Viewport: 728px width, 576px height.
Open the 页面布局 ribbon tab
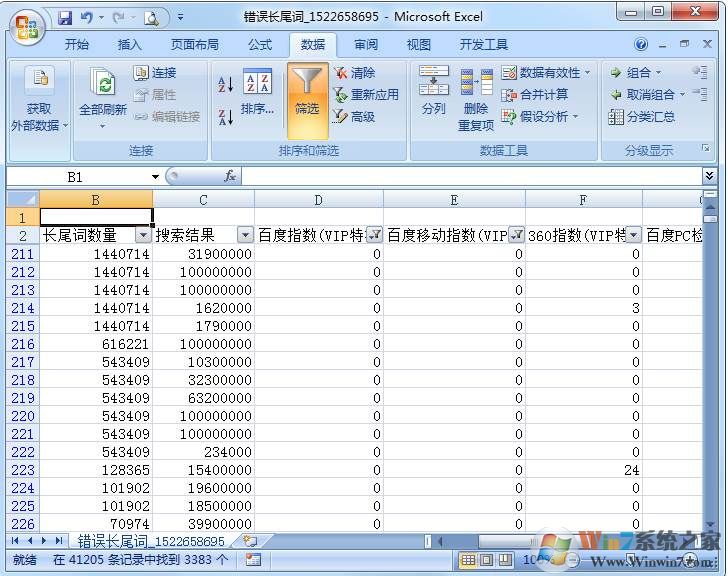click(195, 45)
